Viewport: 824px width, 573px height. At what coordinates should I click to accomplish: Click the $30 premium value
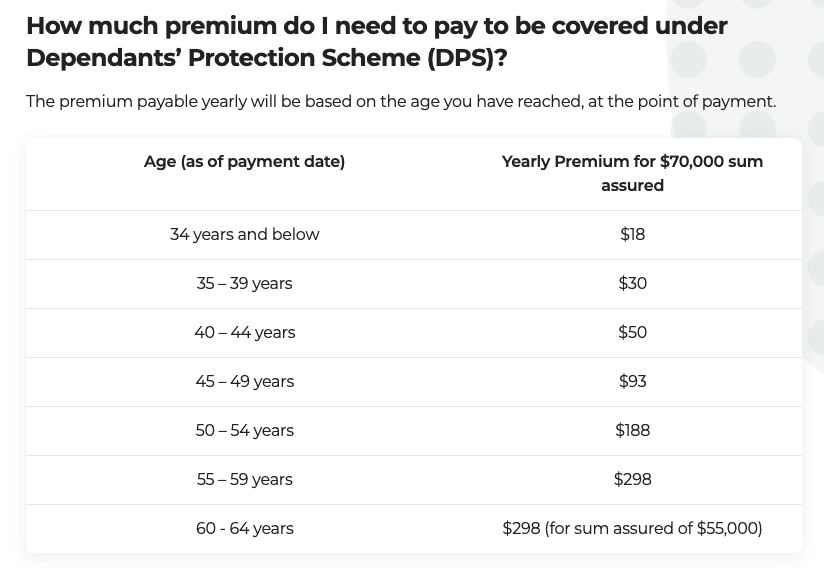click(632, 283)
